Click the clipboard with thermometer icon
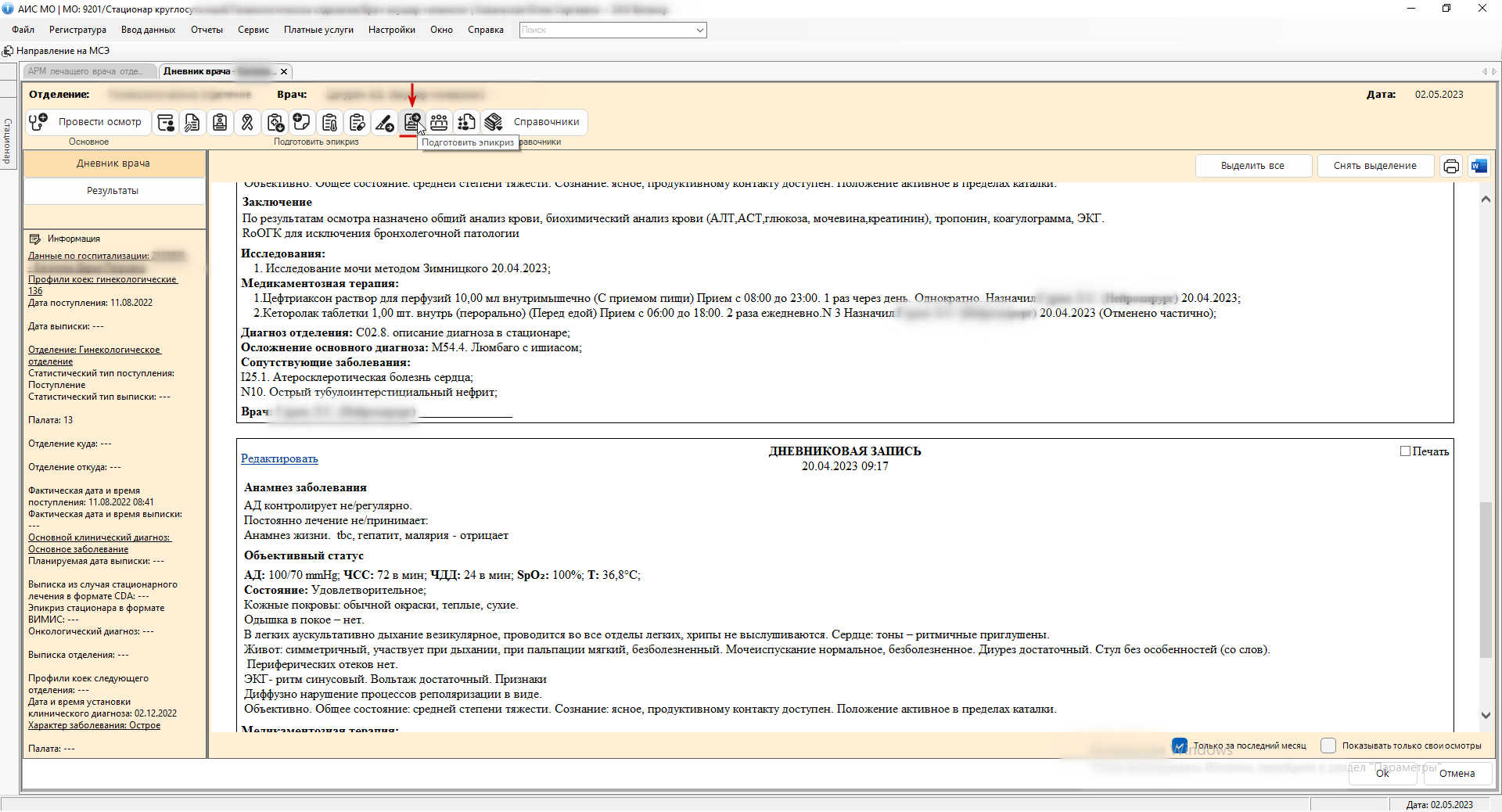The image size is (1502, 812). click(x=330, y=122)
